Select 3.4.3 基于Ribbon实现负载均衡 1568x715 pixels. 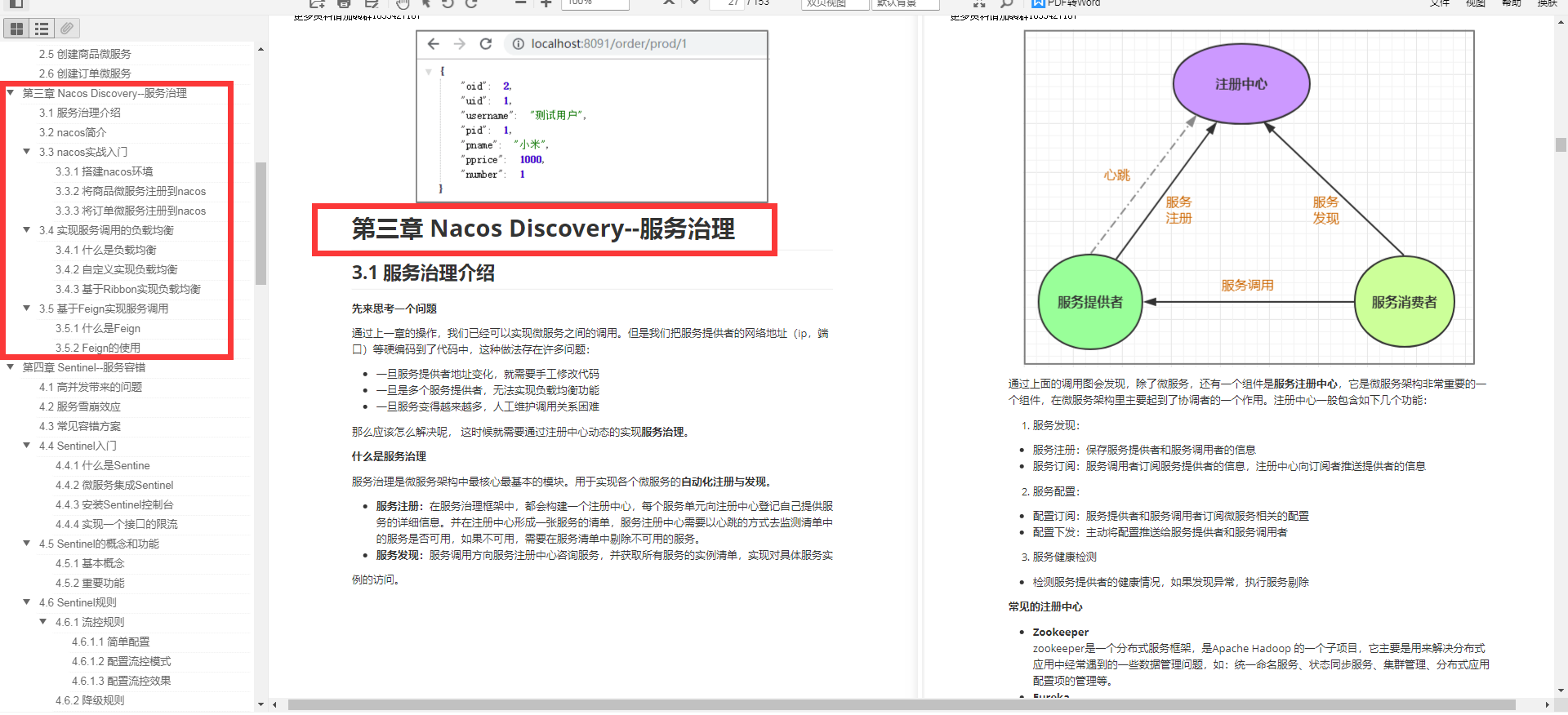pos(128,289)
